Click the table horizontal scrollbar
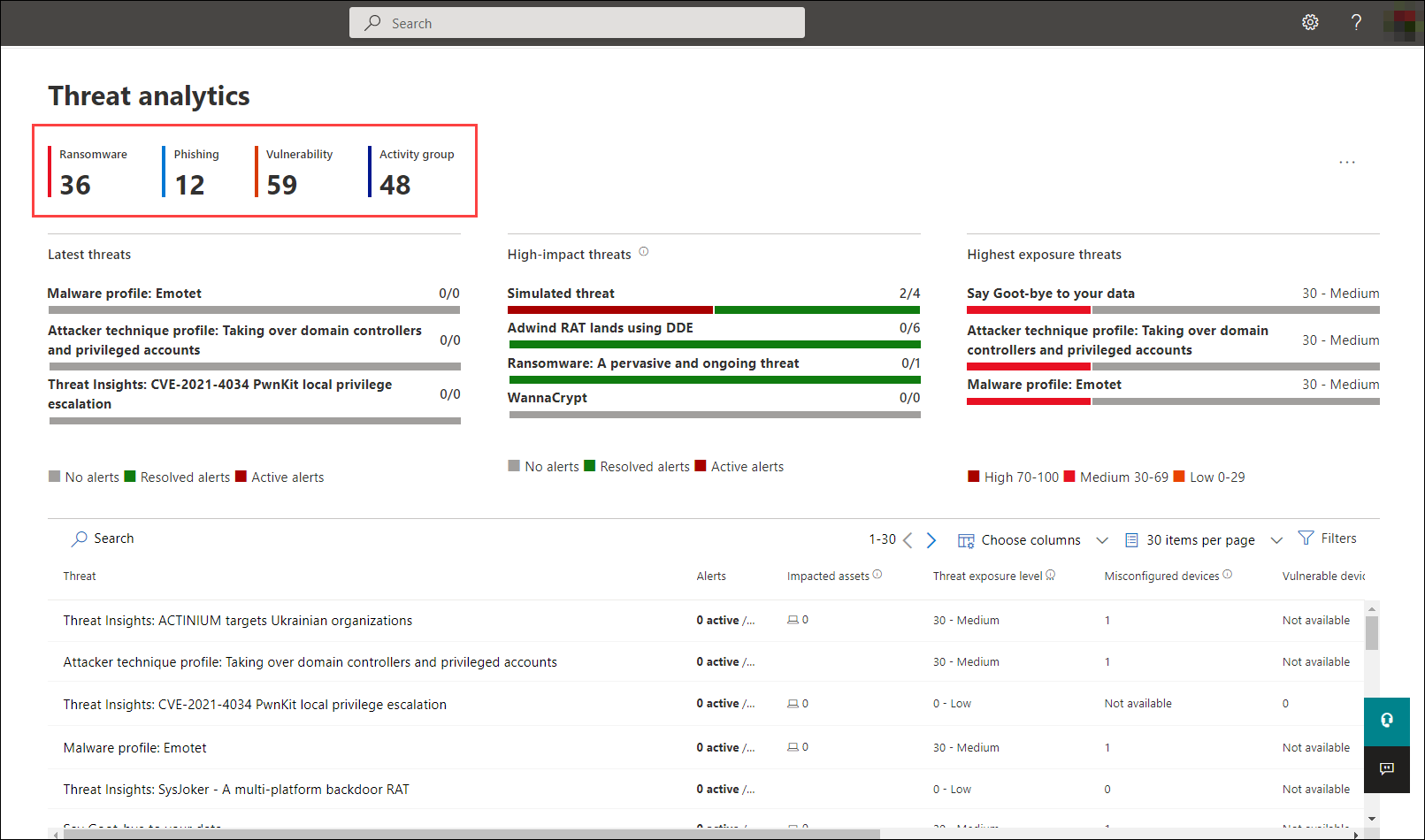This screenshot has height=840, width=1425. click(473, 834)
